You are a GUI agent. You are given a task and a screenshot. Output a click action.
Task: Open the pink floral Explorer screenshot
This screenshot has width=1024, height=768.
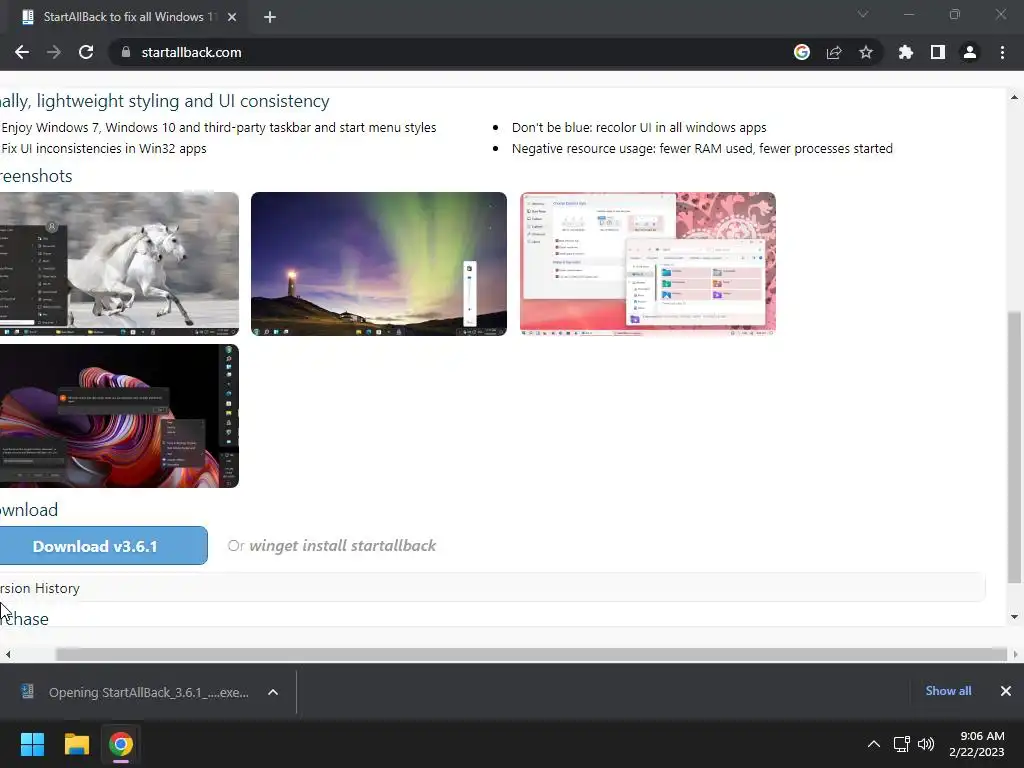tap(648, 264)
